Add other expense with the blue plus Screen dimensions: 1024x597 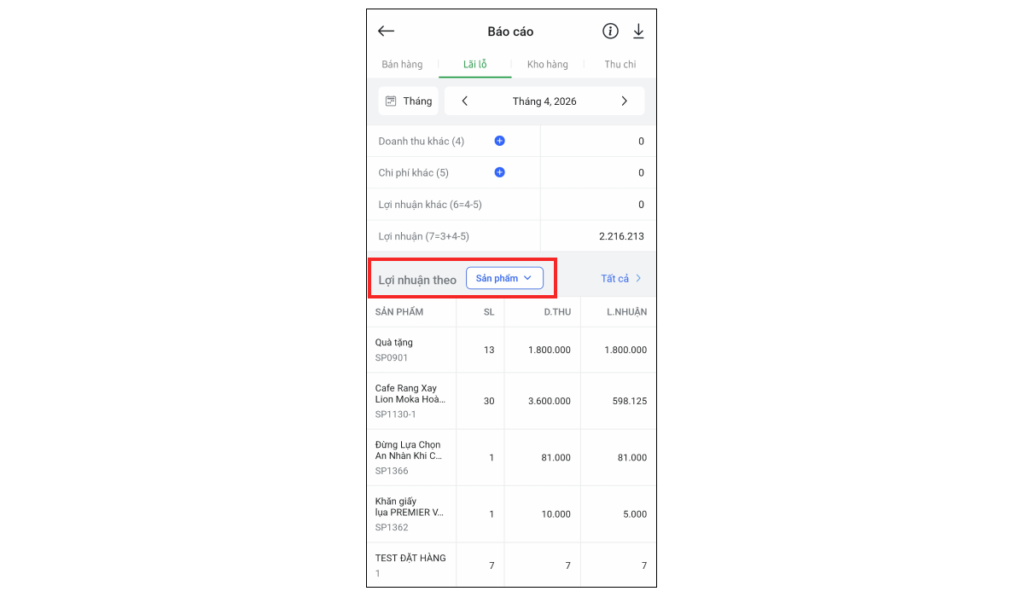500,172
